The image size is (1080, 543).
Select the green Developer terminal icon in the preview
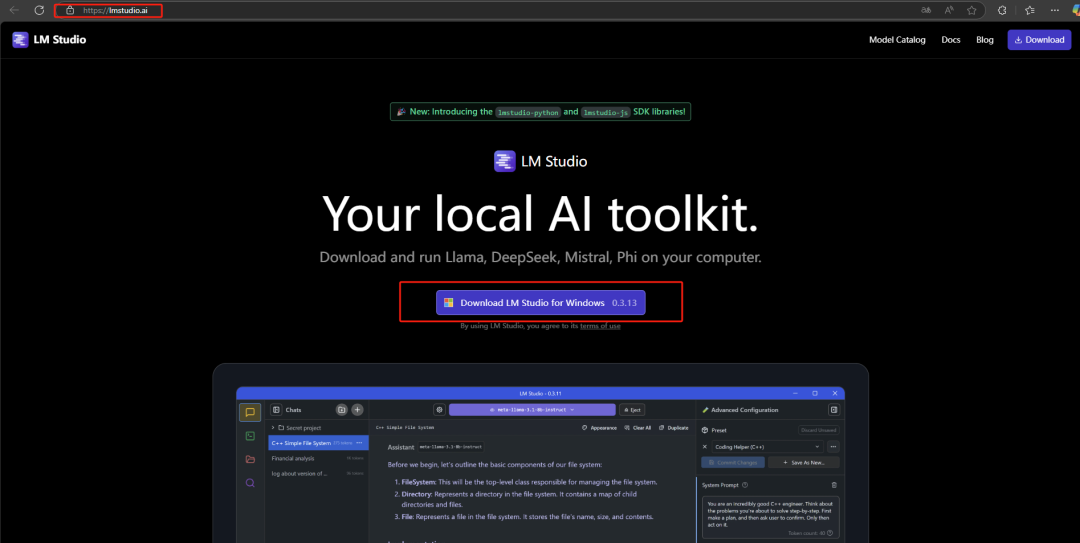(x=250, y=436)
